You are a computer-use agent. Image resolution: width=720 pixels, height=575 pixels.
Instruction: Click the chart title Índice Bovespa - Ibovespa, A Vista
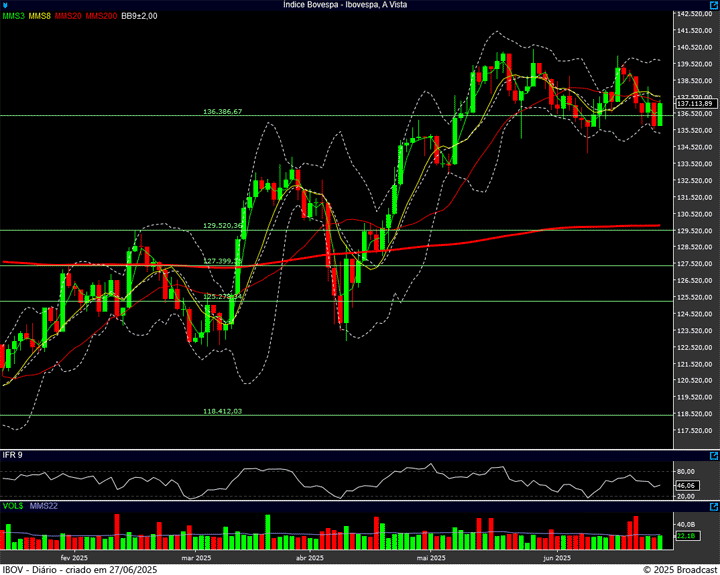click(345, 5)
